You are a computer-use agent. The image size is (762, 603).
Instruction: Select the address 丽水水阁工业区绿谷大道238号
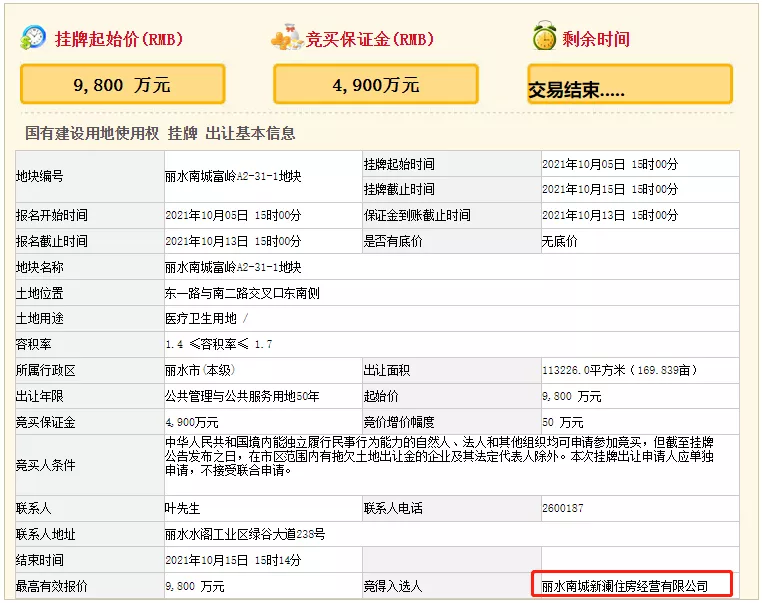point(245,534)
